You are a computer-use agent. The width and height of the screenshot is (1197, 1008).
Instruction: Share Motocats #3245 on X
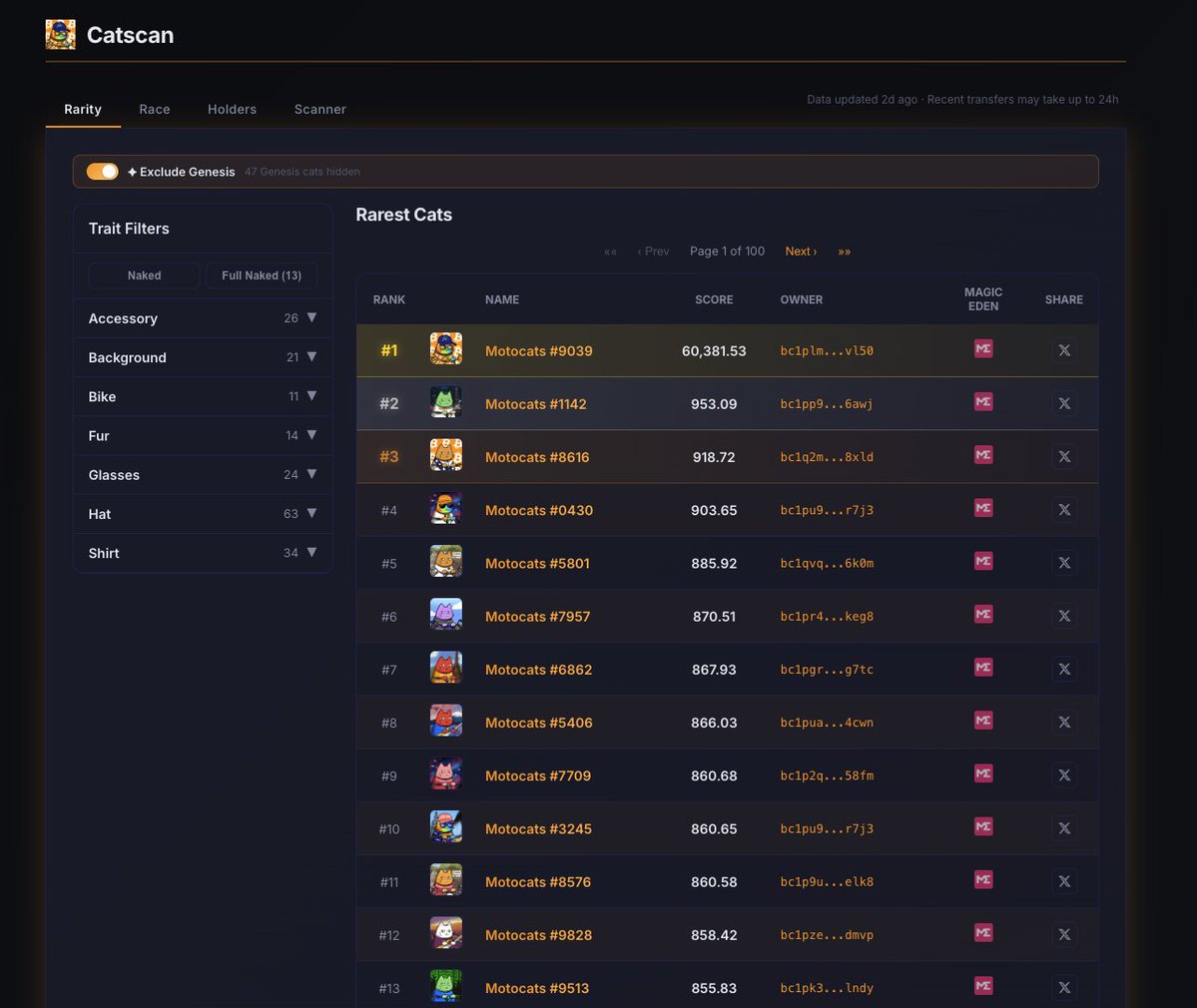1064,828
